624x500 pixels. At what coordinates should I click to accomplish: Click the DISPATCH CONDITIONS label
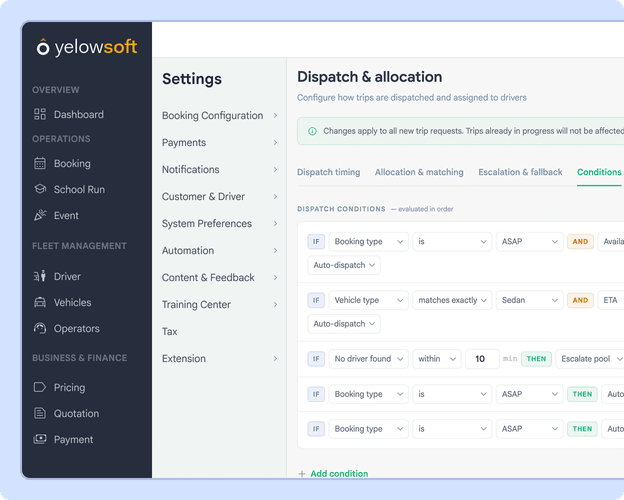(341, 209)
